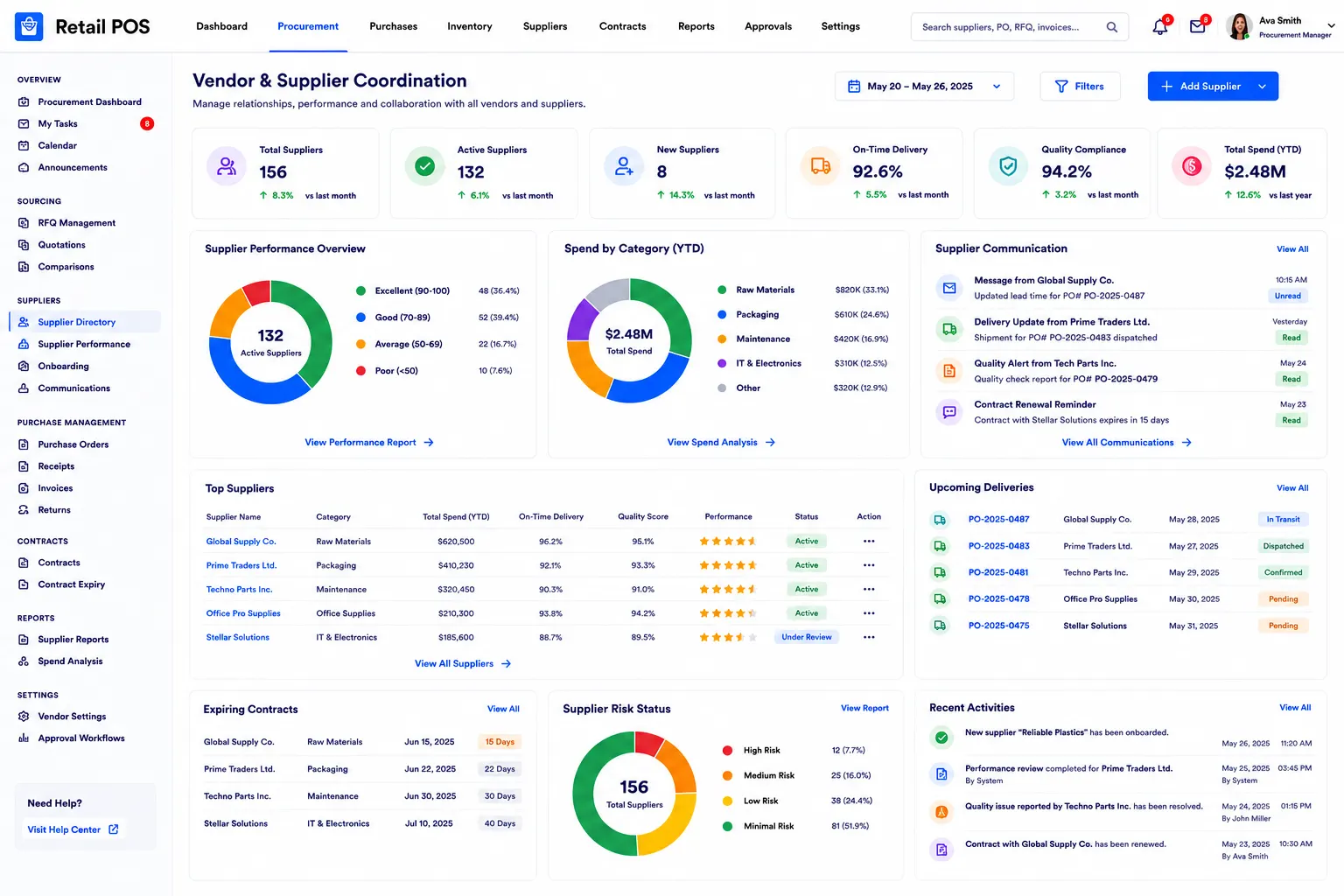Open the action menu for Stellar Solutions row
1344x896 pixels.
[x=869, y=637]
